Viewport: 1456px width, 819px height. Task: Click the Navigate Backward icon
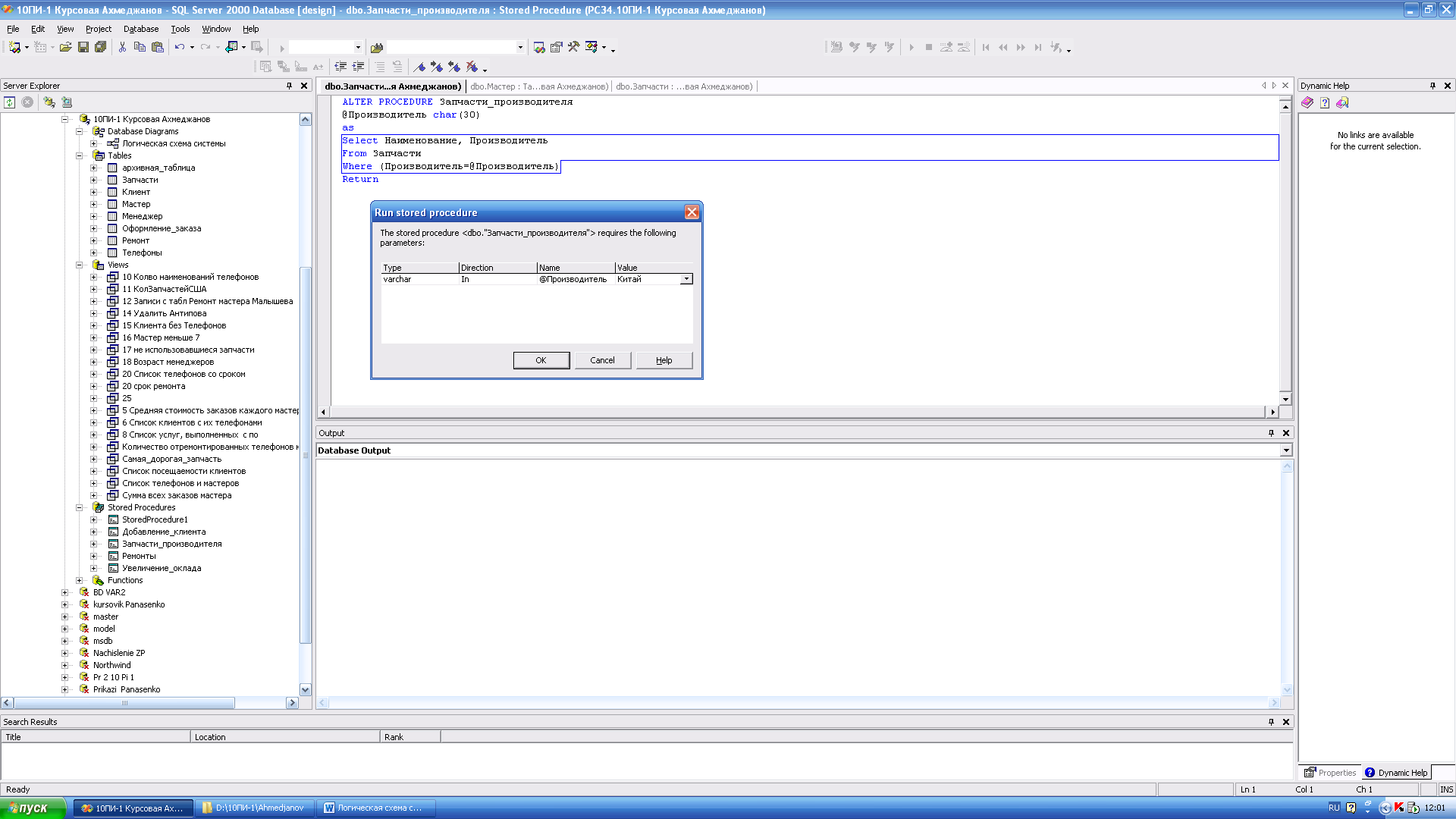click(x=231, y=47)
